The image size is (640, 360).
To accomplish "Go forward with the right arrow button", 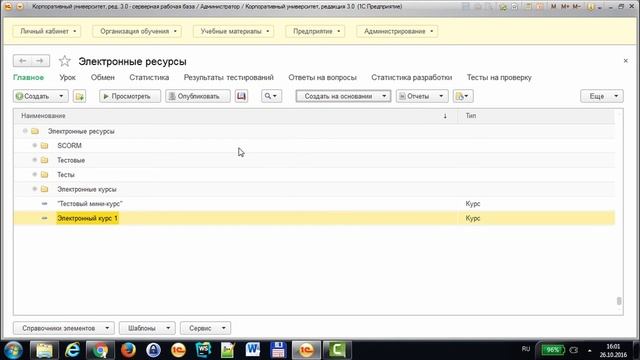I will 40,61.
